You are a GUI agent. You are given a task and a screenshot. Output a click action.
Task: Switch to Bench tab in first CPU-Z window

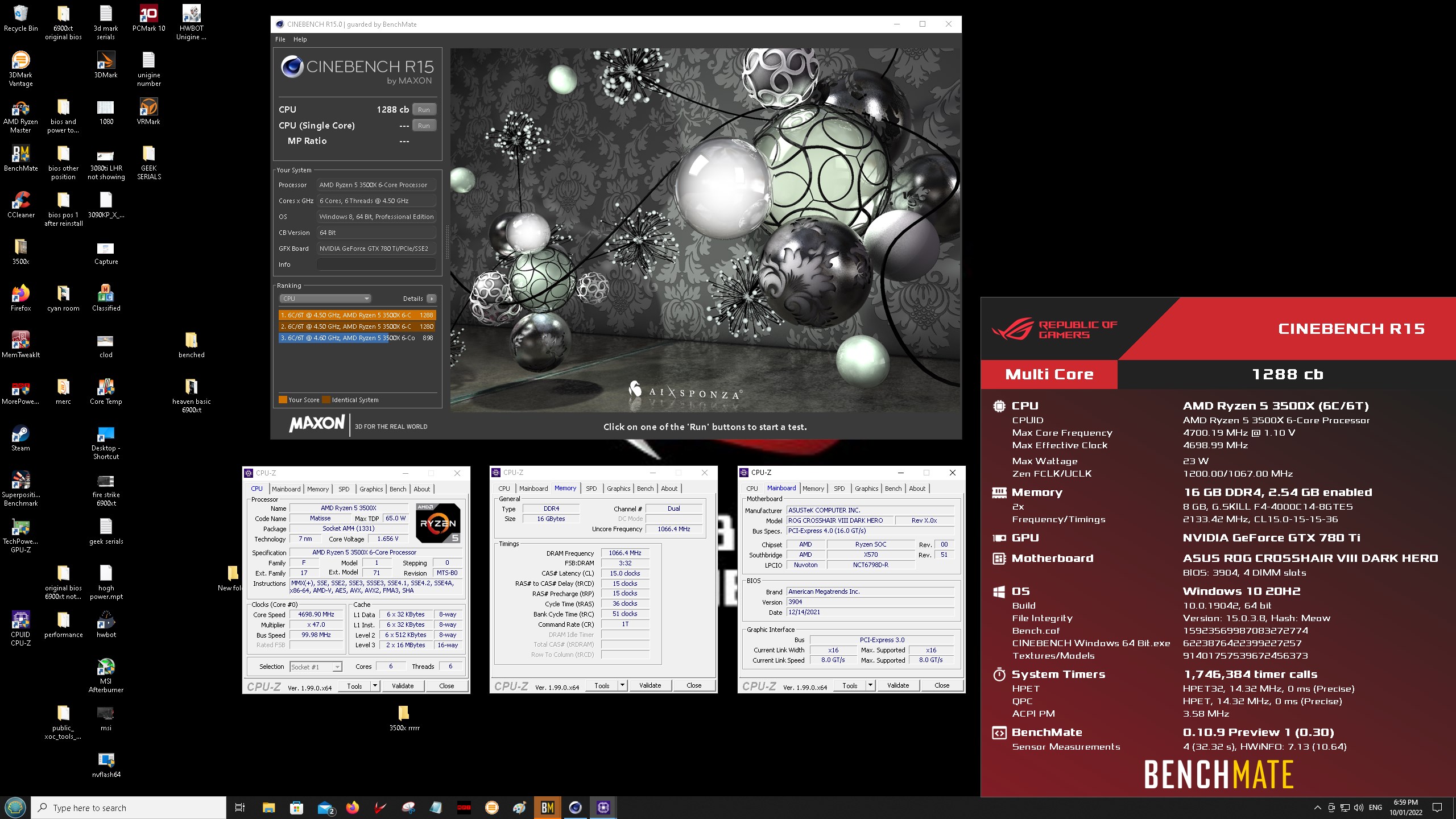pos(398,489)
